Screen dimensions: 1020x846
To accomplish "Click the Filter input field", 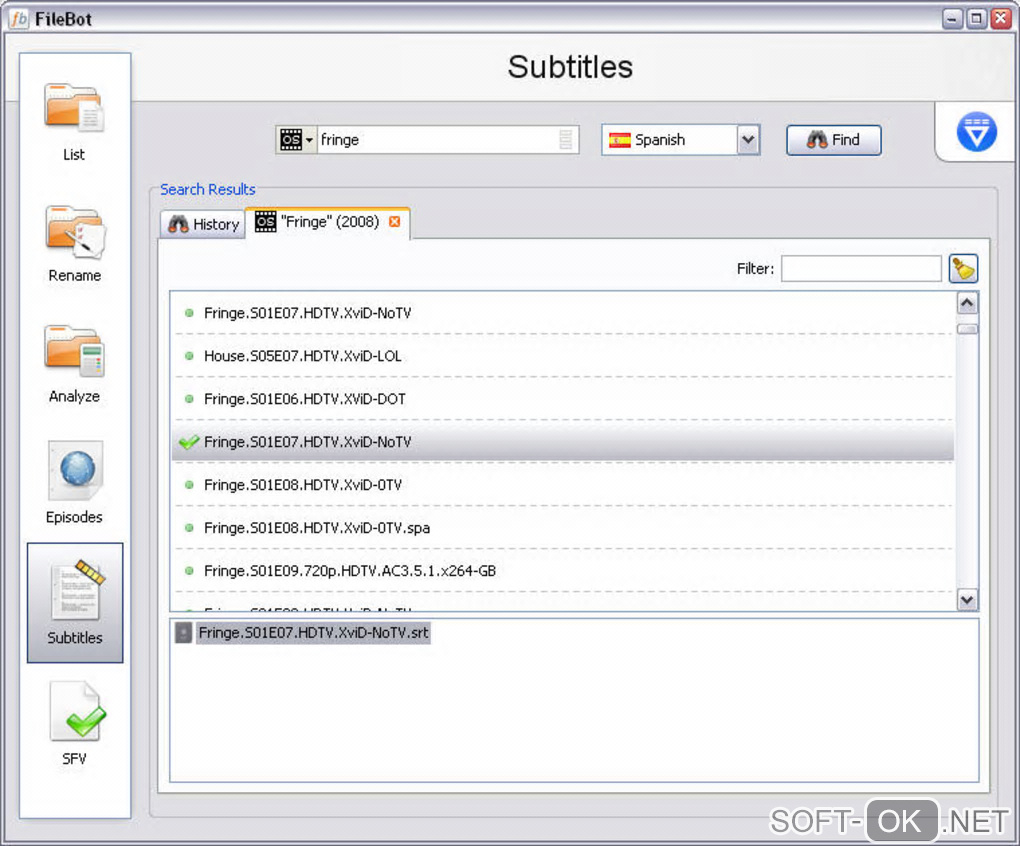I will [x=861, y=269].
